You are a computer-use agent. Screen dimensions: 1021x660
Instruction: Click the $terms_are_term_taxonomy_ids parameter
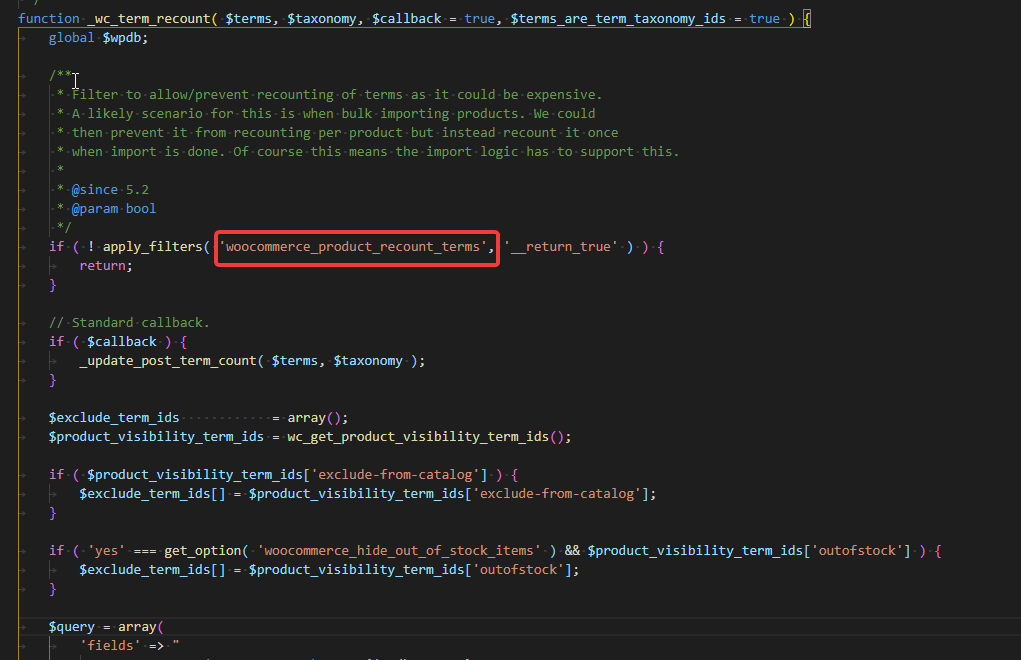point(618,19)
